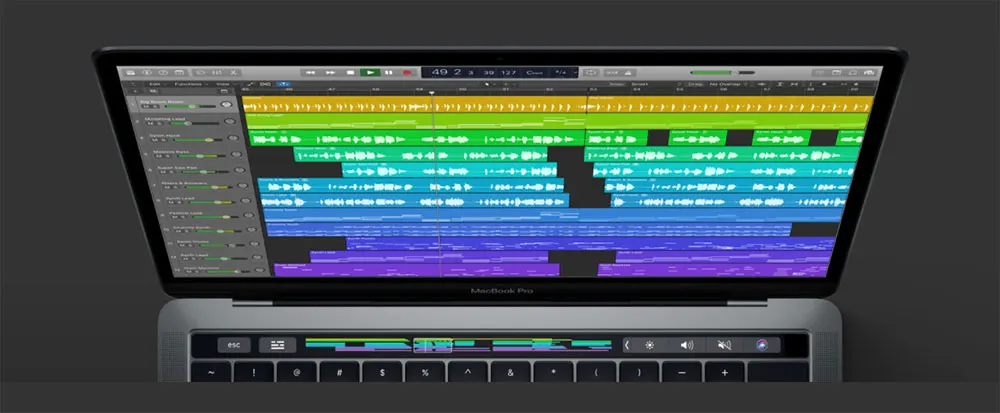The width and height of the screenshot is (1000, 413).
Task: Open the media Browsers icon at far right
Action: (x=869, y=73)
